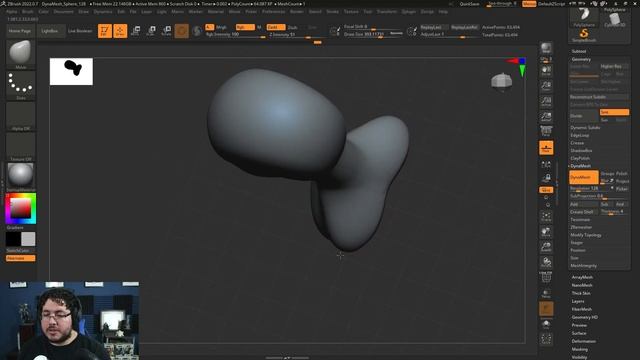Open the Document menu

(63, 11)
